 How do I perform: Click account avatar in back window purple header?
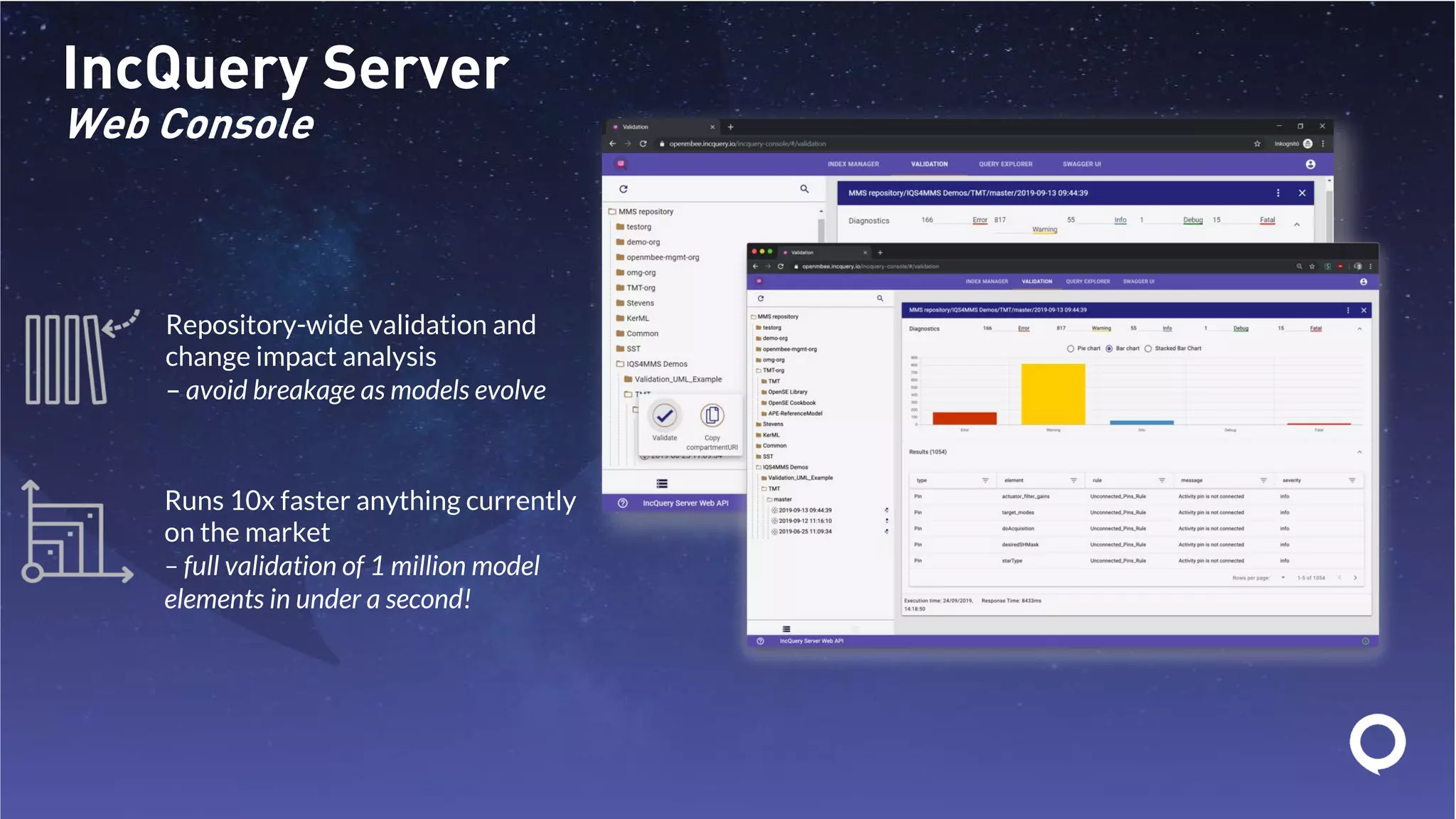point(1310,164)
